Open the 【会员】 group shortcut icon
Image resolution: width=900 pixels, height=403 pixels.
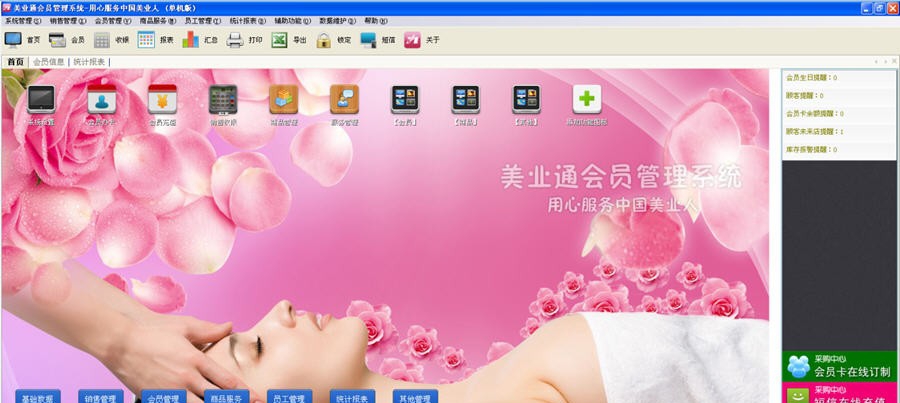[x=405, y=99]
